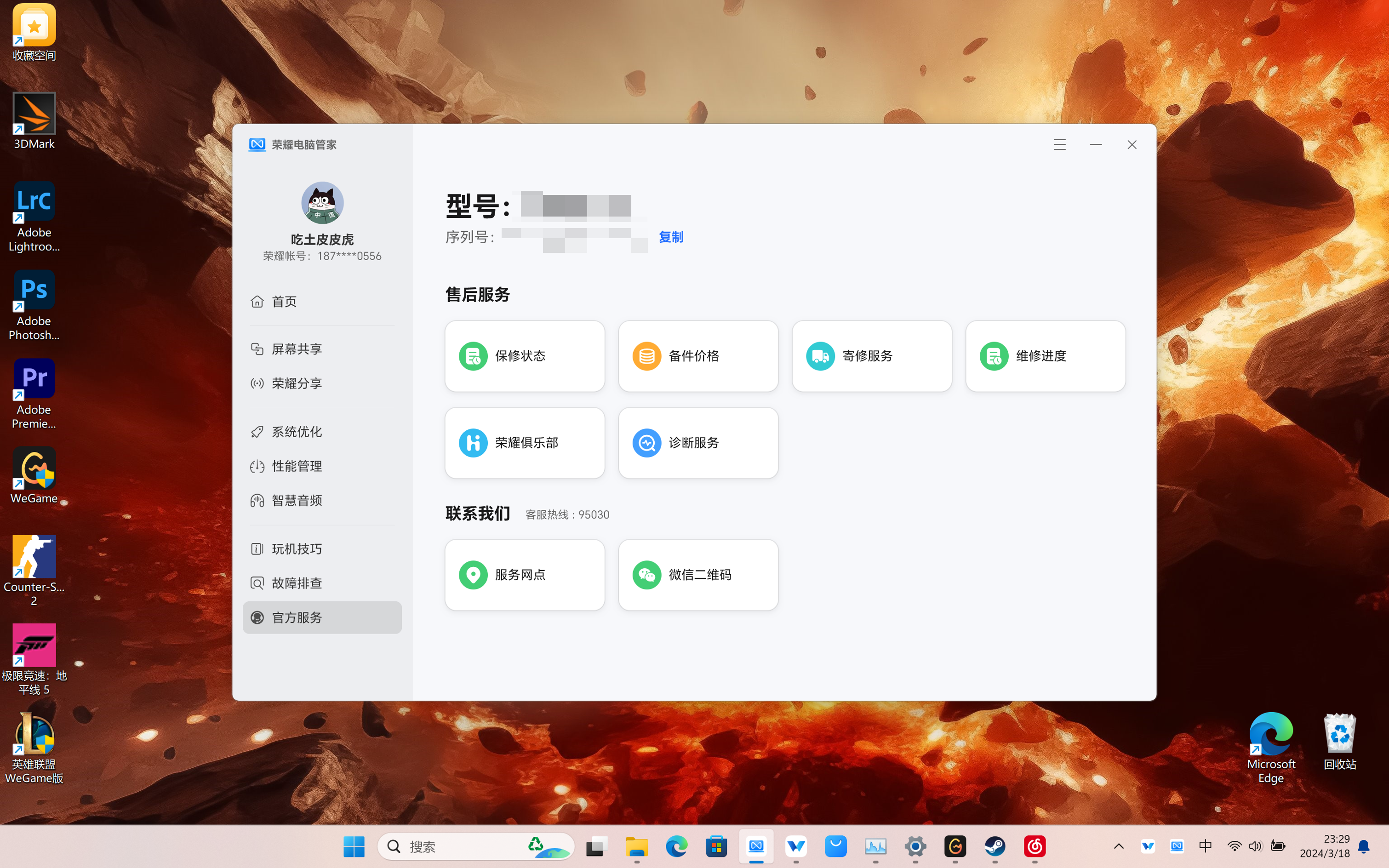Open 屏幕共享 screen sharing
Viewport: 1389px width, 868px height.
pyautogui.click(x=296, y=349)
